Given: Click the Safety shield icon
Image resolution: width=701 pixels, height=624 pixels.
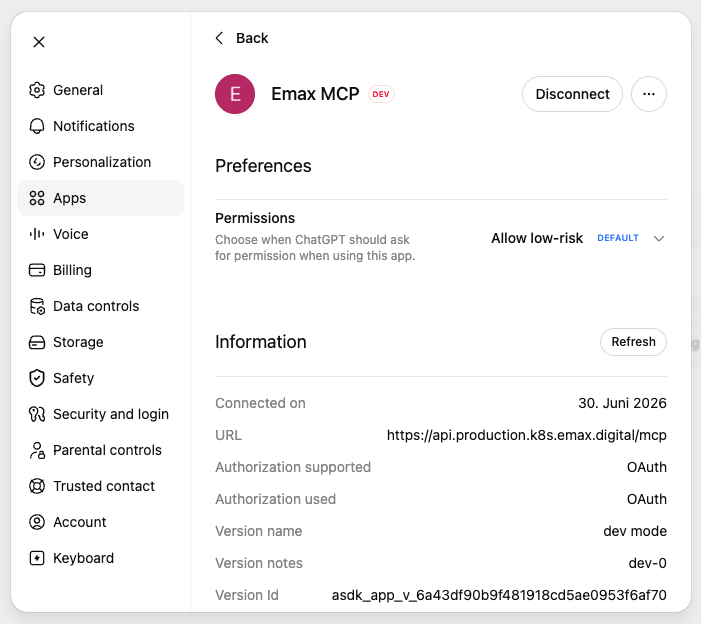Looking at the screenshot, I should (x=37, y=378).
